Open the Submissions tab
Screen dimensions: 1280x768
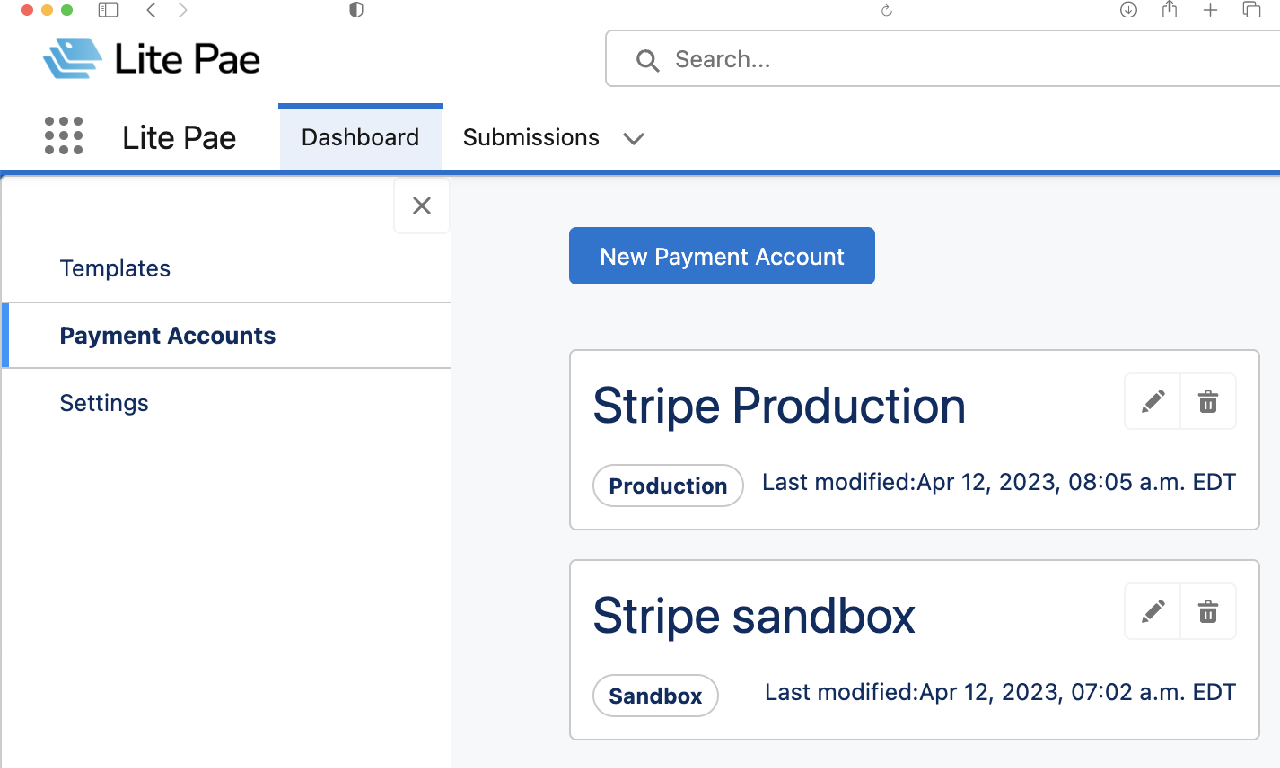coord(531,137)
